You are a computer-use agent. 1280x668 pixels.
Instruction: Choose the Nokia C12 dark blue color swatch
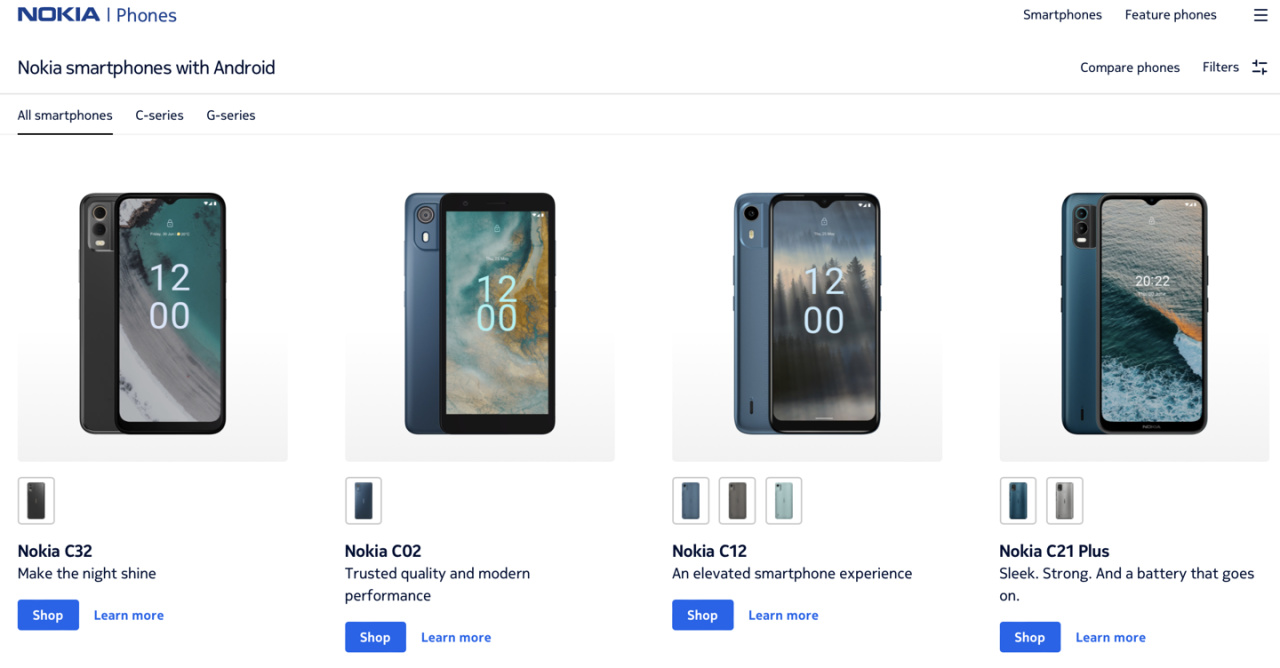pyautogui.click(x=691, y=501)
